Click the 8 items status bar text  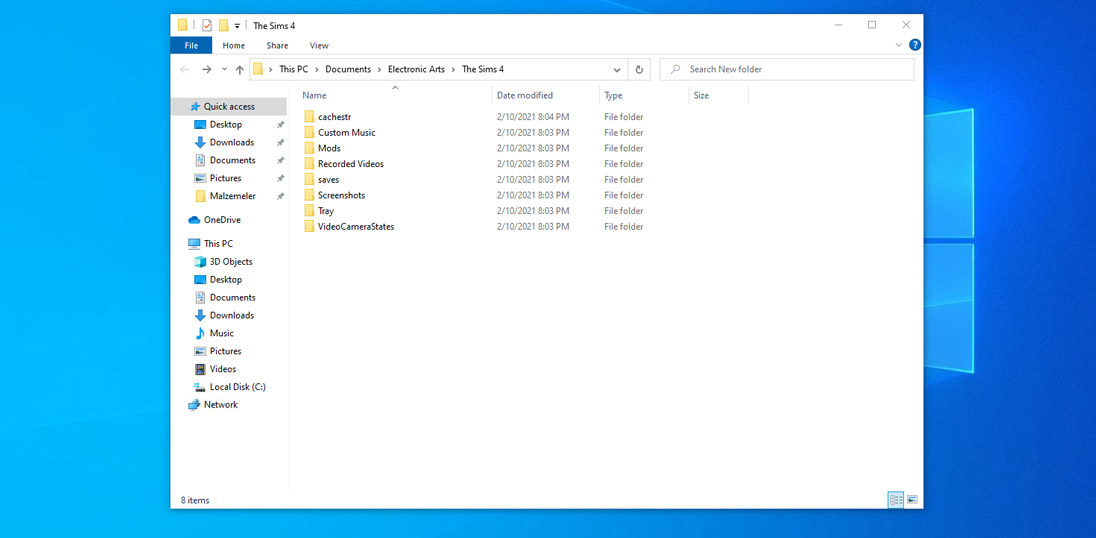pos(195,500)
